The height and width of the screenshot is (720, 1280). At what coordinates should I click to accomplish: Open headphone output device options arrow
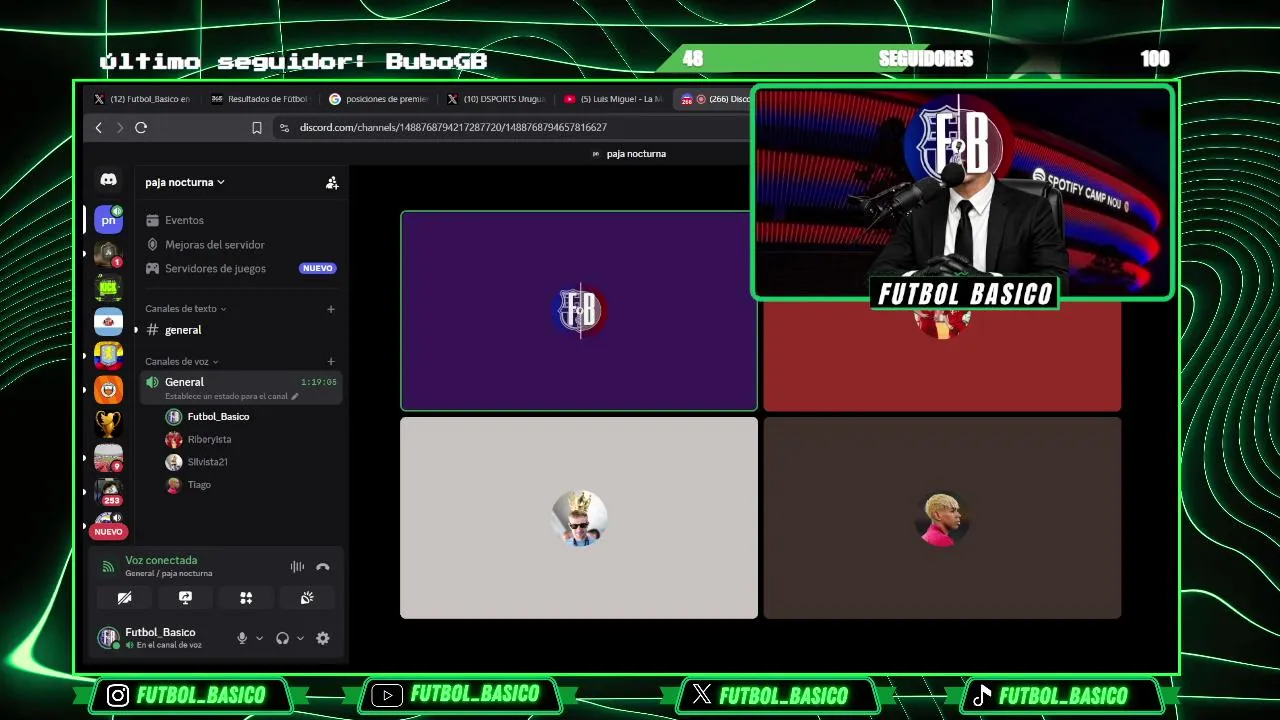pos(300,638)
